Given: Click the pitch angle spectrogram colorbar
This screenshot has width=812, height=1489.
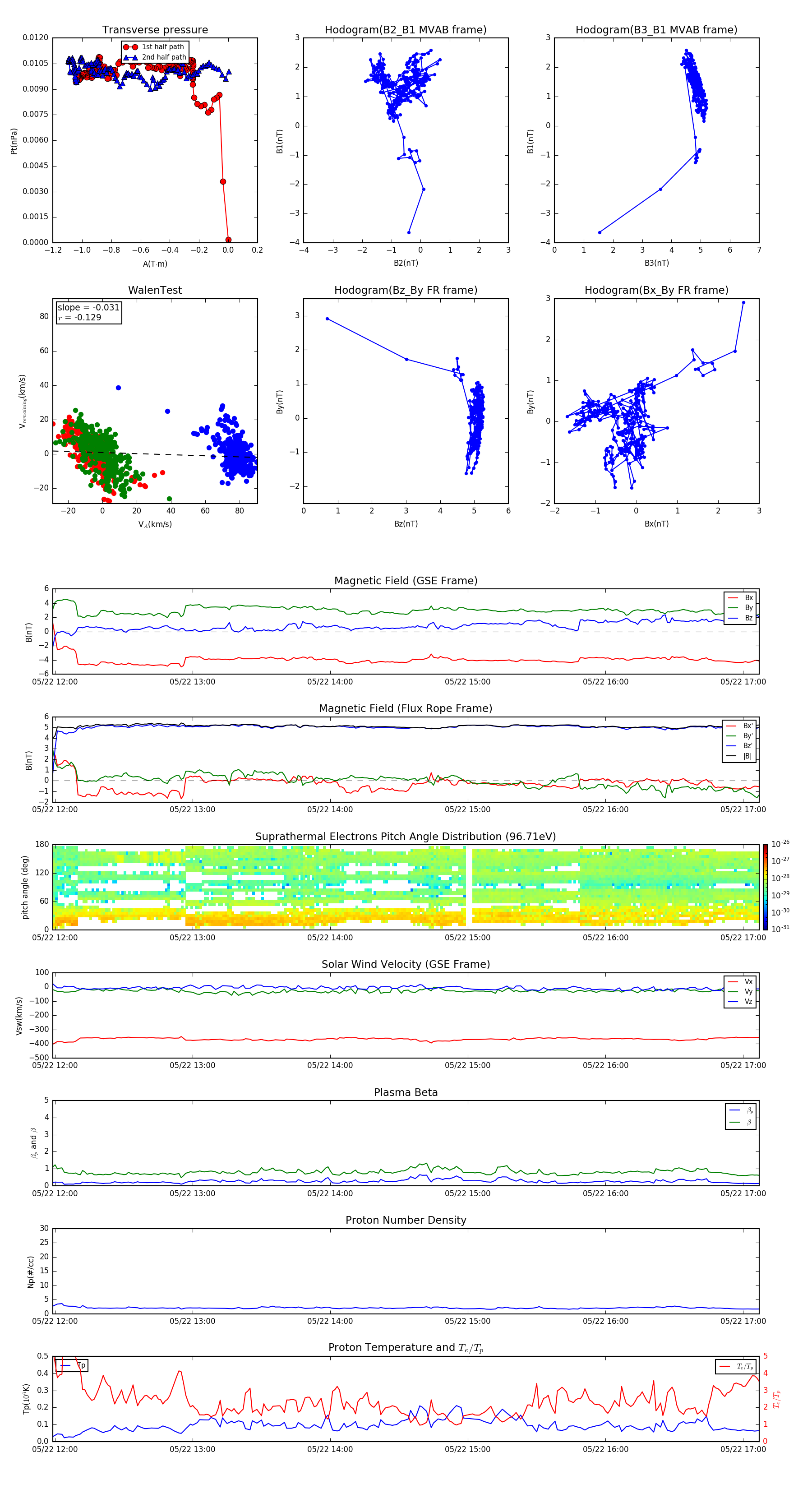Looking at the screenshot, I should coord(765,887).
